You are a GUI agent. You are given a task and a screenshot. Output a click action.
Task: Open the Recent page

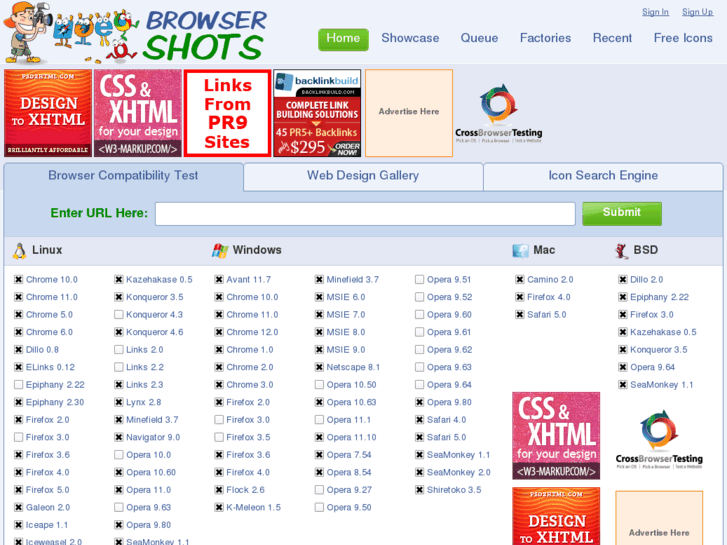point(612,38)
